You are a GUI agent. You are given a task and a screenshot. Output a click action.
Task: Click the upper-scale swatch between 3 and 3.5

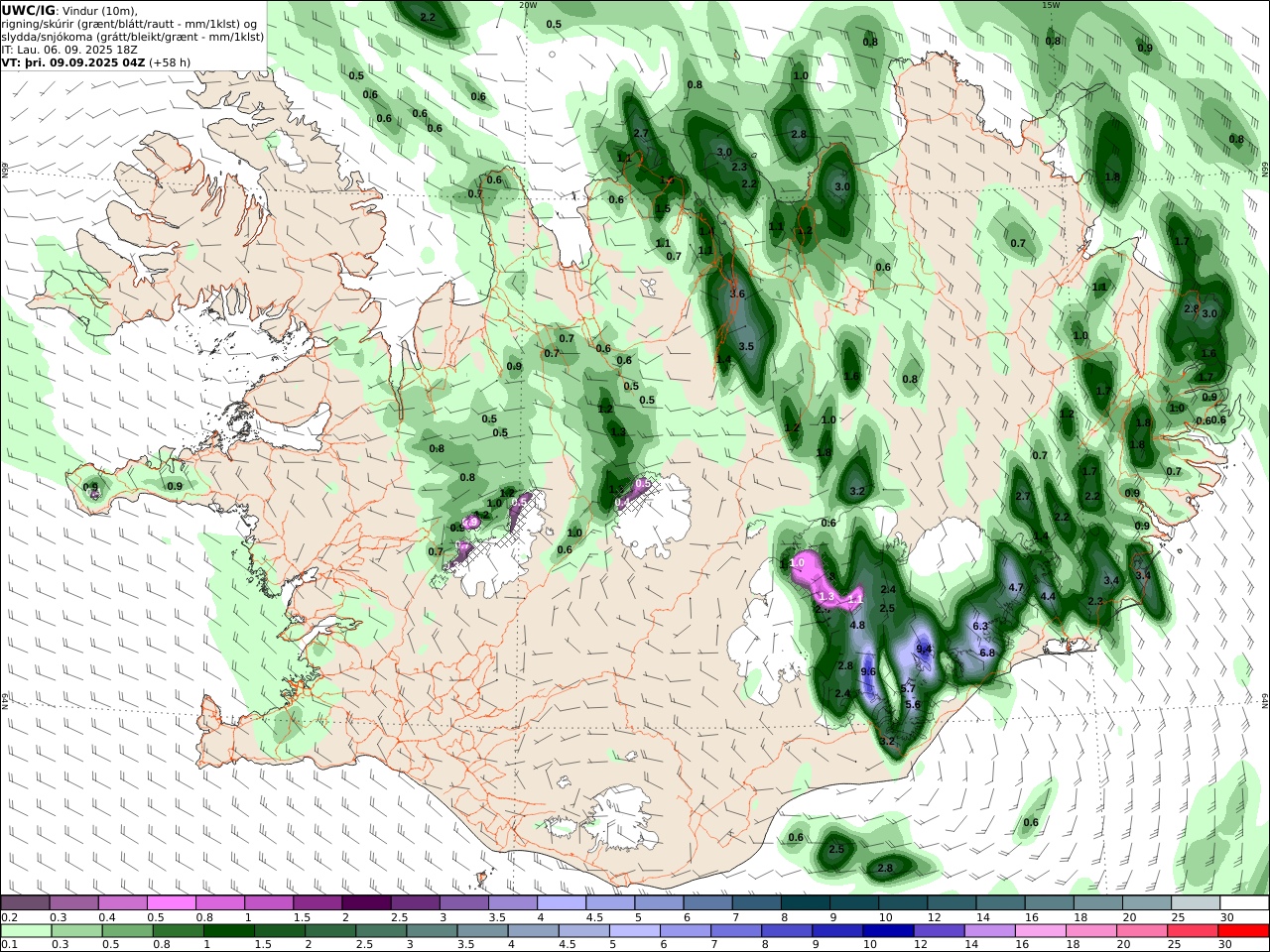(462, 902)
